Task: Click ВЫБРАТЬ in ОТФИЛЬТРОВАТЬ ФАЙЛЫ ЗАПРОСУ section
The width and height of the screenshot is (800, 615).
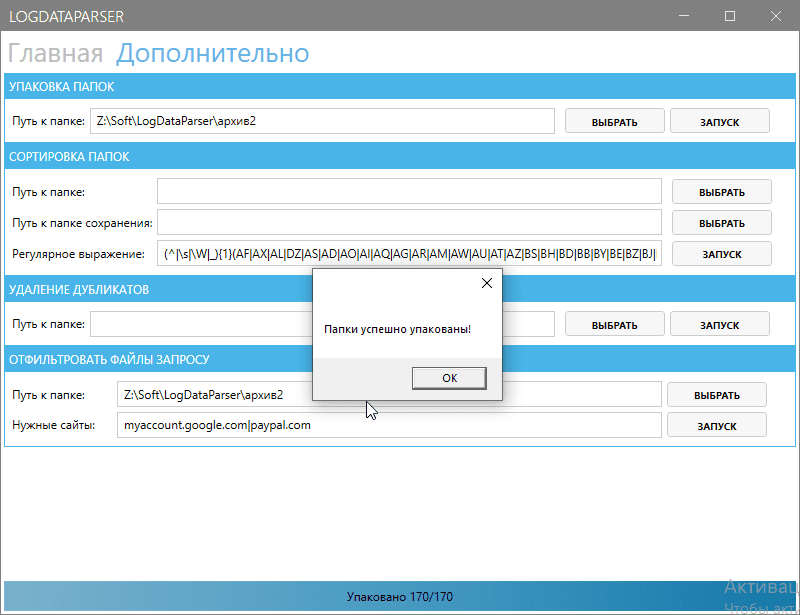Action: click(716, 394)
